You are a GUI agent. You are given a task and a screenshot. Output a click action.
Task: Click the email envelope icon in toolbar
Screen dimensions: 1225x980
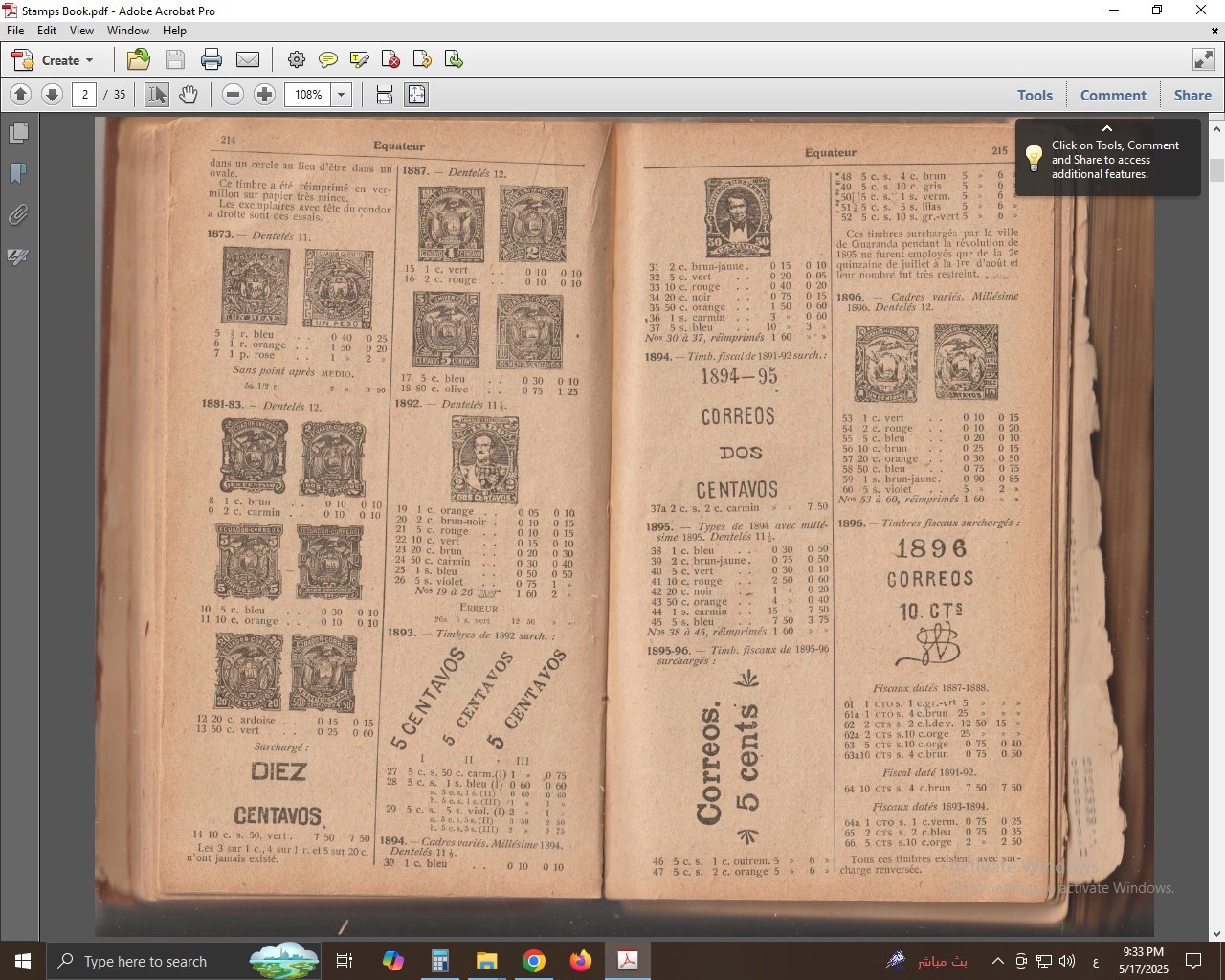248,59
